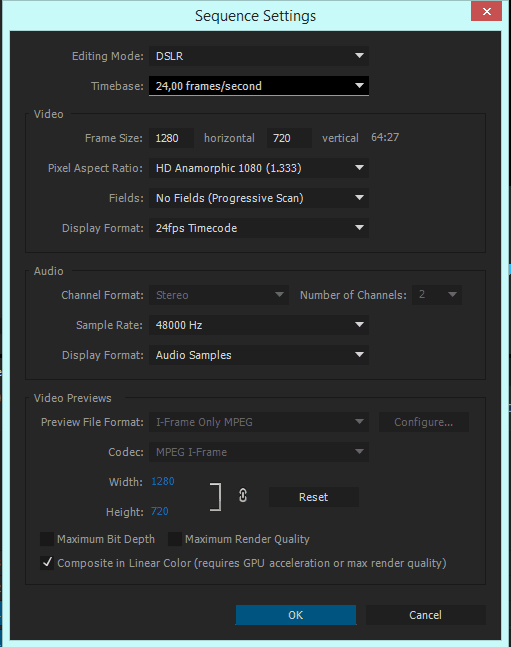Click the Configure... button

[x=423, y=422]
